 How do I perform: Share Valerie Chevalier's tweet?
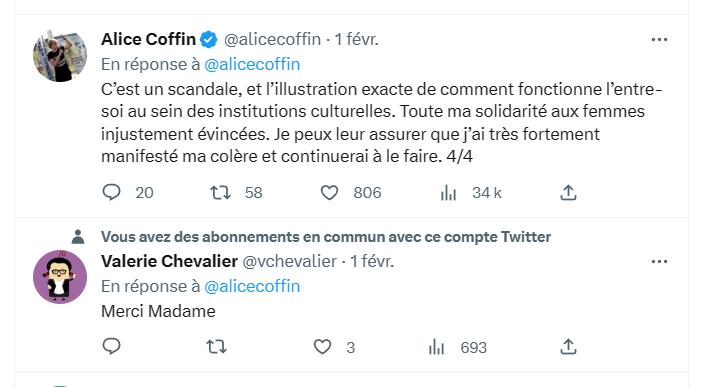click(569, 347)
